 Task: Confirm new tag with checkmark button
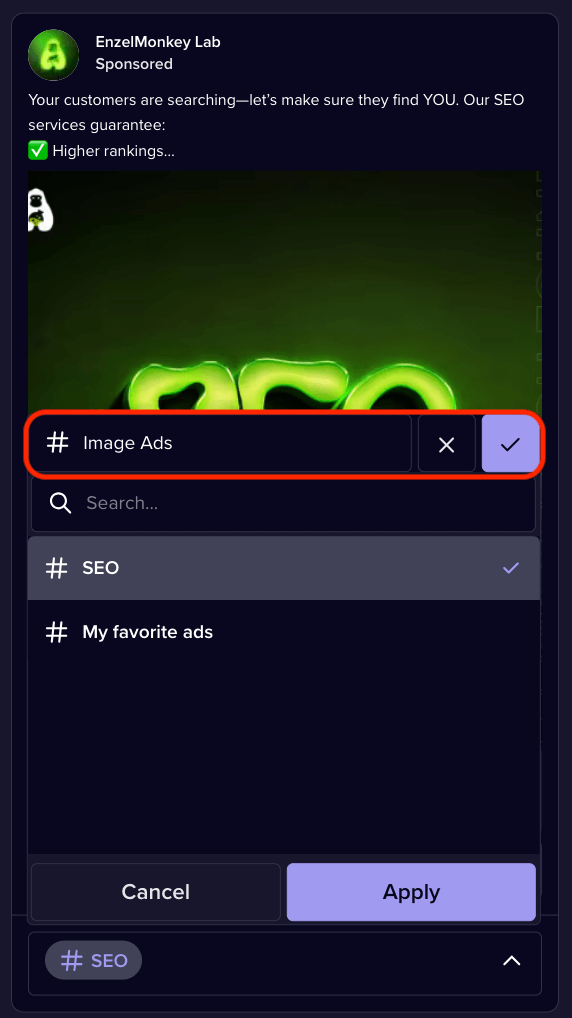click(x=510, y=444)
